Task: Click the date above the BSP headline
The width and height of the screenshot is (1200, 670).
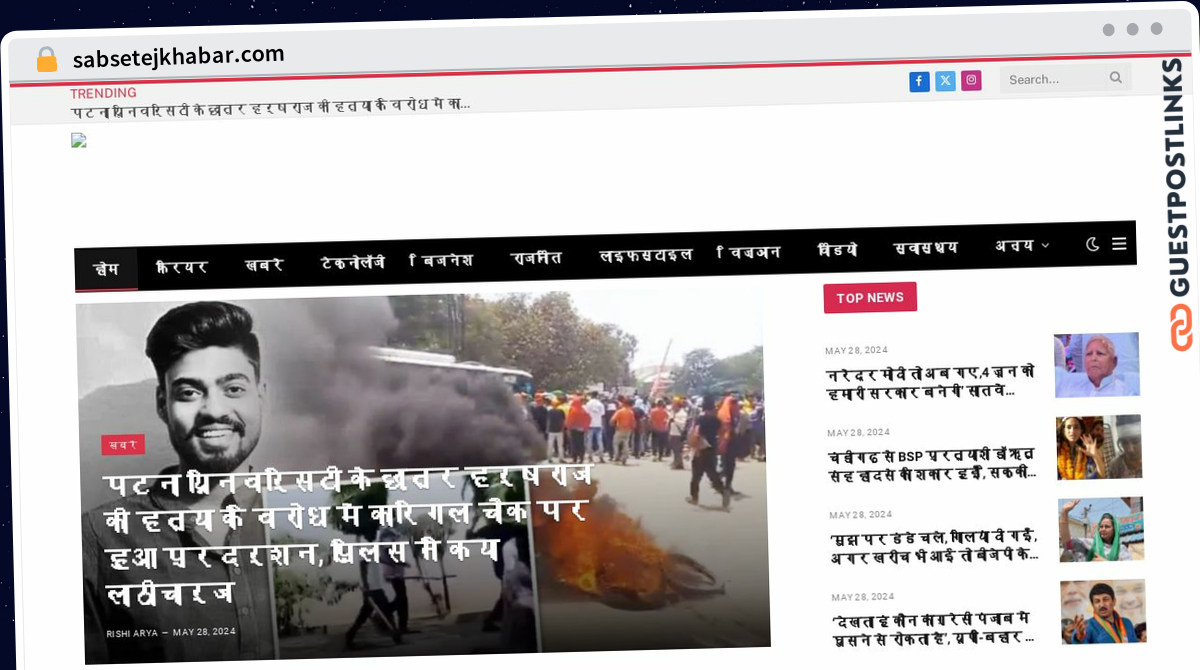Action: coord(858,433)
